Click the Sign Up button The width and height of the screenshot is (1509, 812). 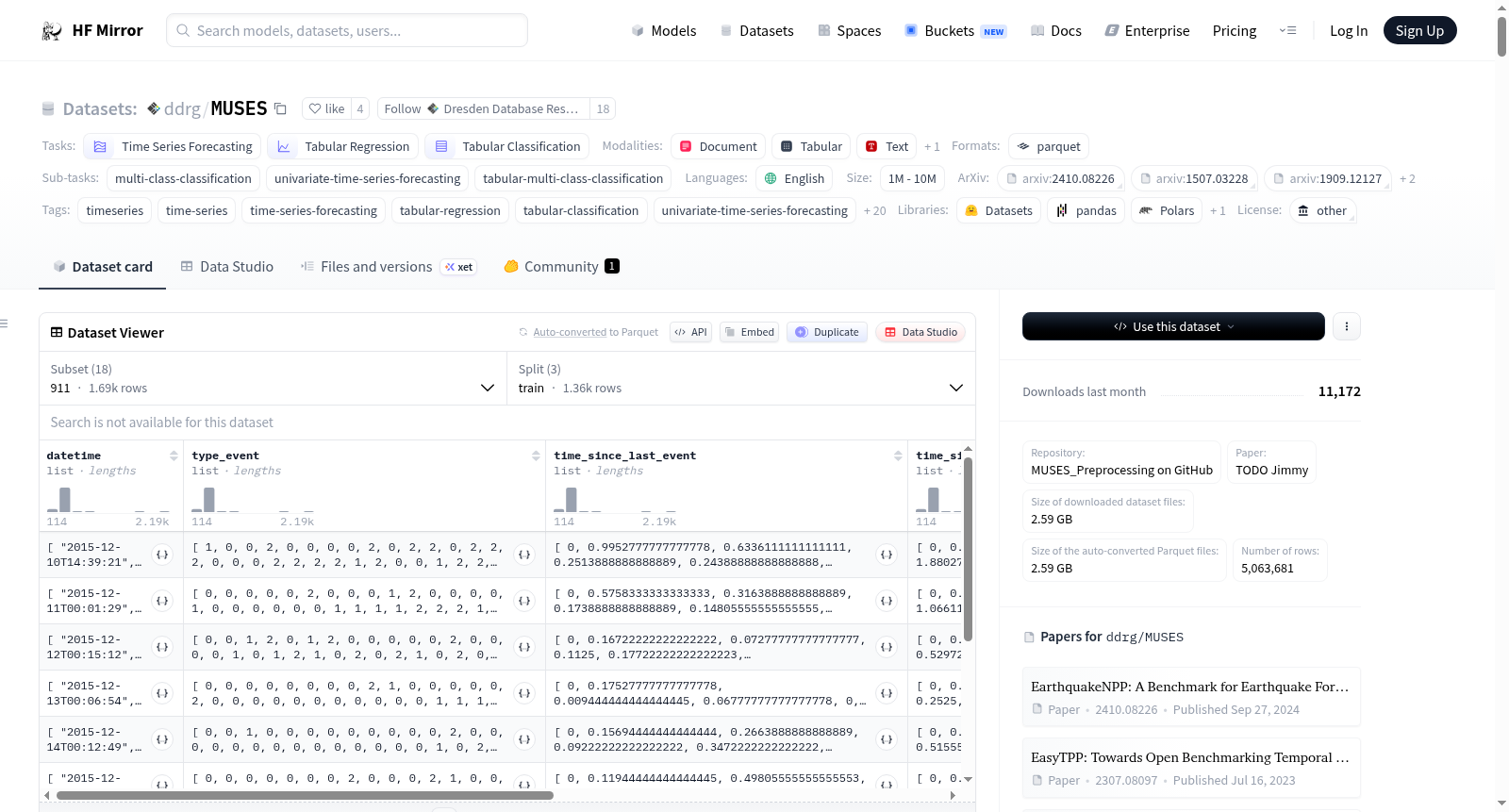1419,30
